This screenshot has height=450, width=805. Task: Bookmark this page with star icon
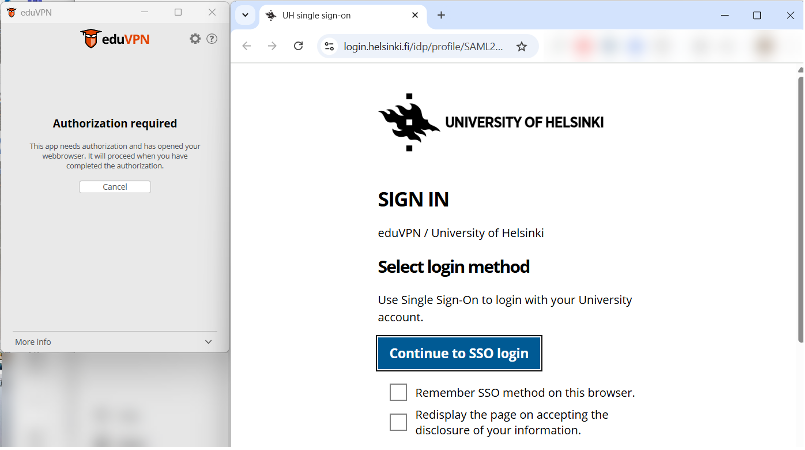(522, 47)
